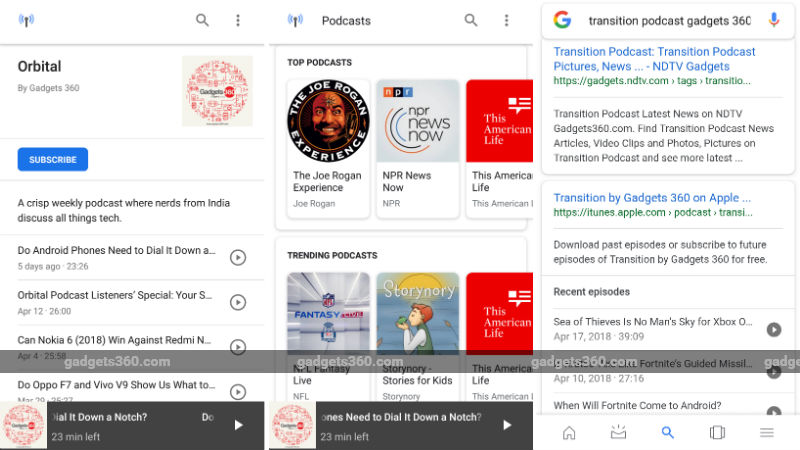Tap mini player artwork in Podcasts screen
This screenshot has height=450, width=800.
292,426
